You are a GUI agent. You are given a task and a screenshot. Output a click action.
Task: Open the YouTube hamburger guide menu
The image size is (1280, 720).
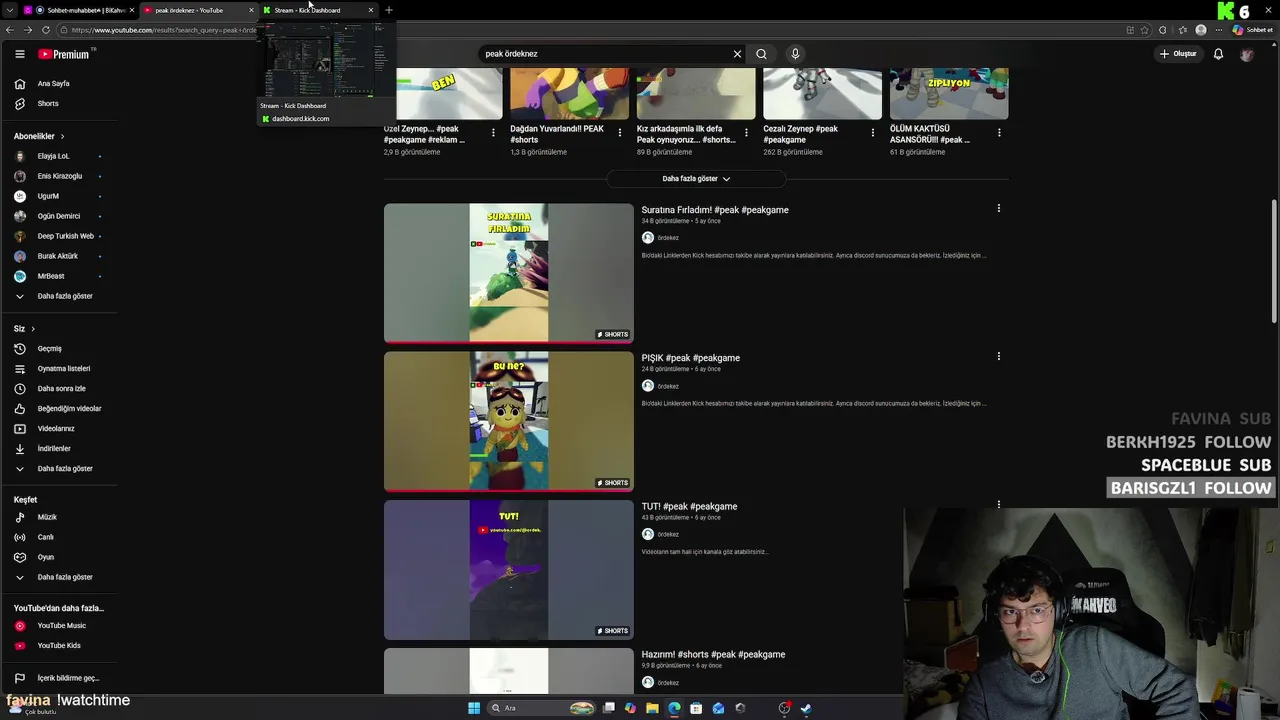coord(19,54)
